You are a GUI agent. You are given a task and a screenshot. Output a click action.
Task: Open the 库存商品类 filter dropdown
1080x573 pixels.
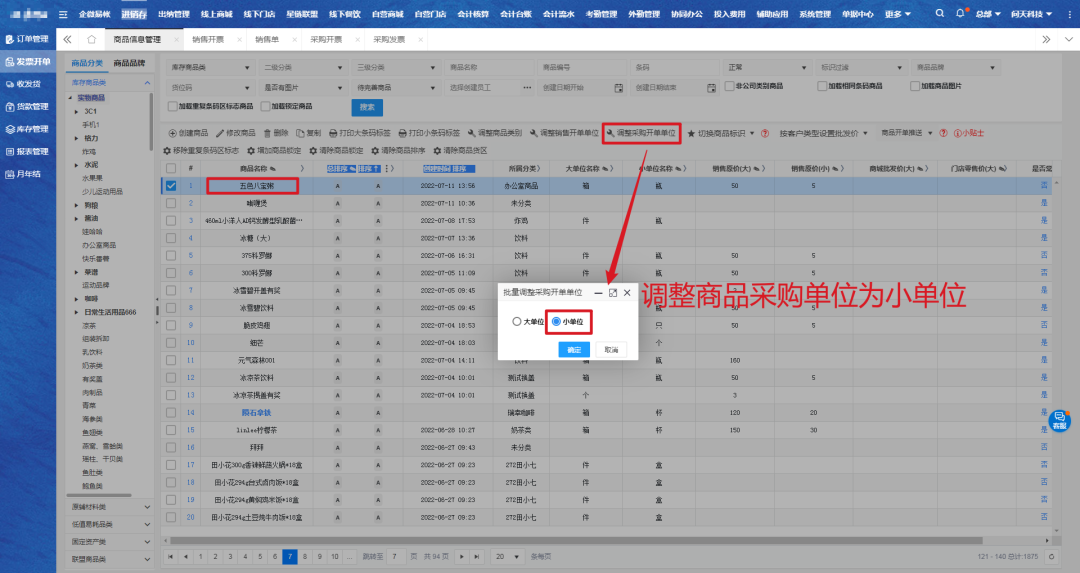coord(212,67)
